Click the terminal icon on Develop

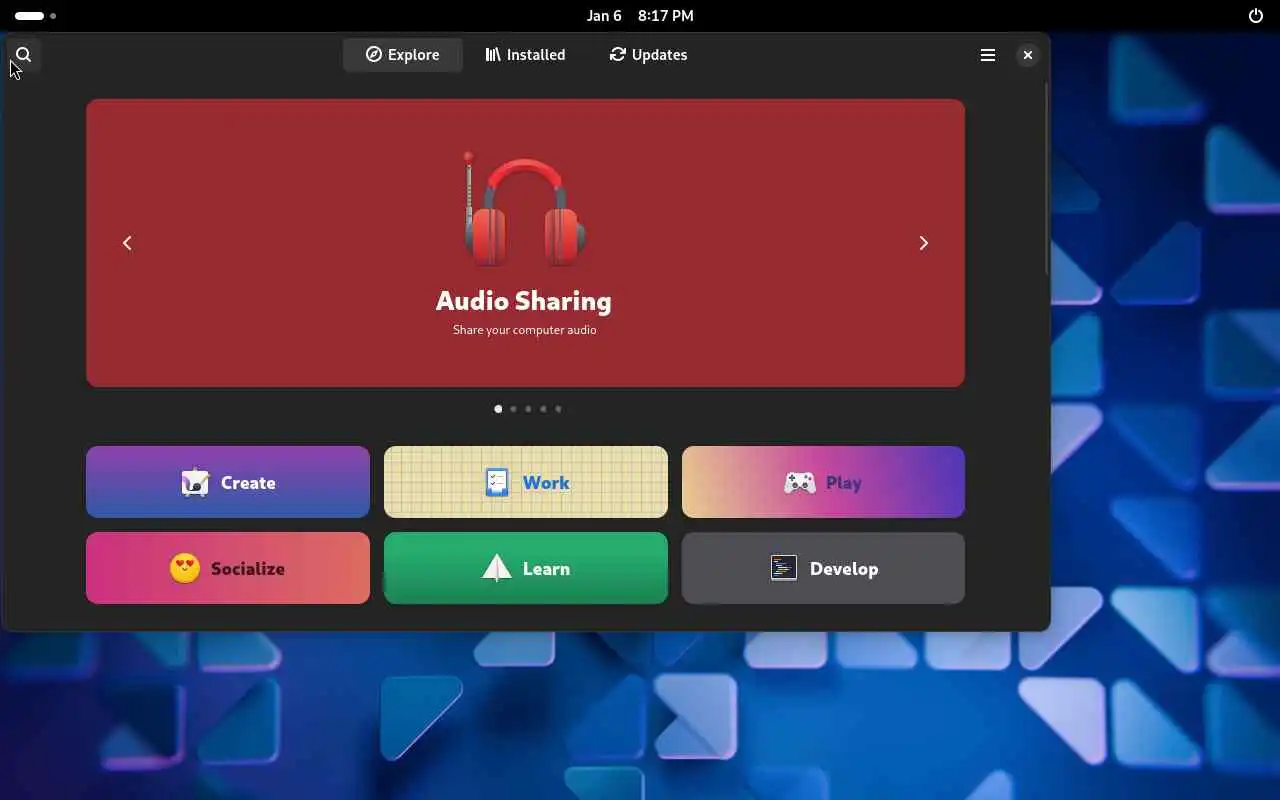(x=784, y=568)
